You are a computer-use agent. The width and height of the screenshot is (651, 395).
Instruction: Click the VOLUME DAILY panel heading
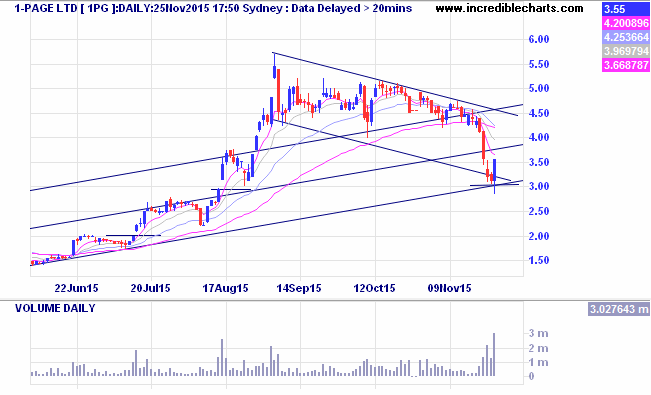(x=55, y=308)
